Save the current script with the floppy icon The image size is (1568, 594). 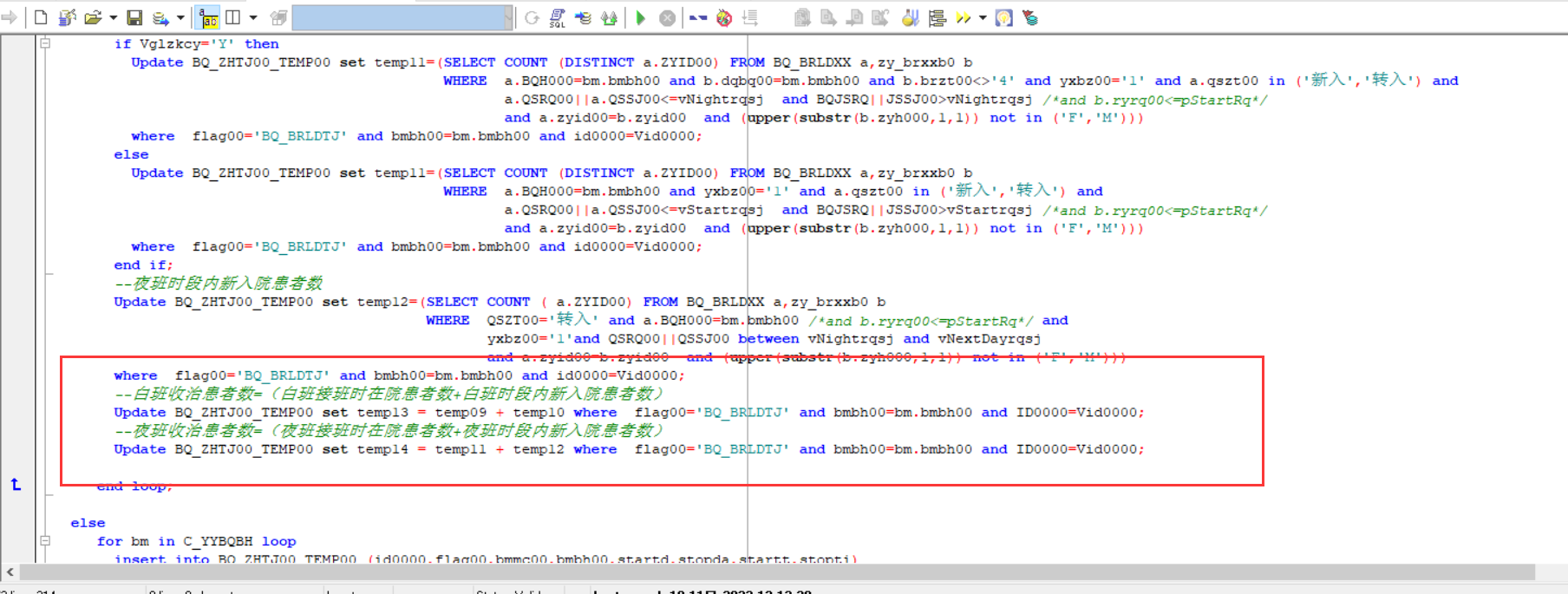point(134,17)
